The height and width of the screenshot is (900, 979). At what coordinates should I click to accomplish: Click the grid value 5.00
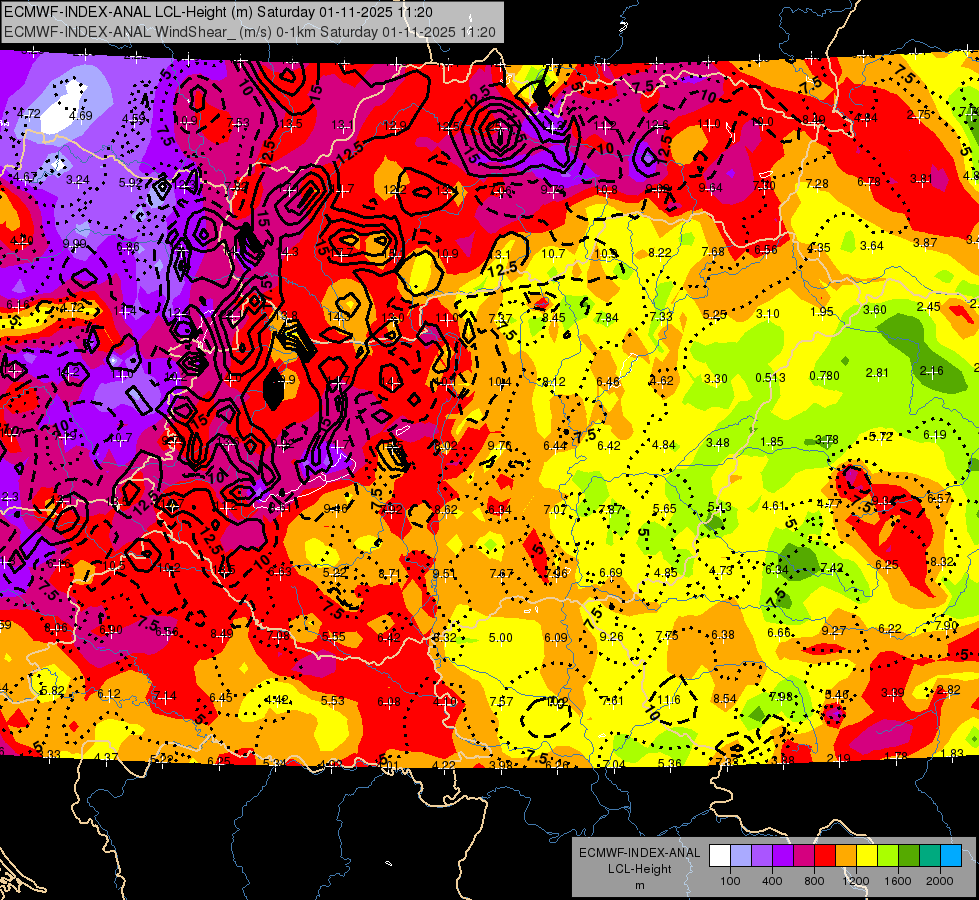coord(500,638)
